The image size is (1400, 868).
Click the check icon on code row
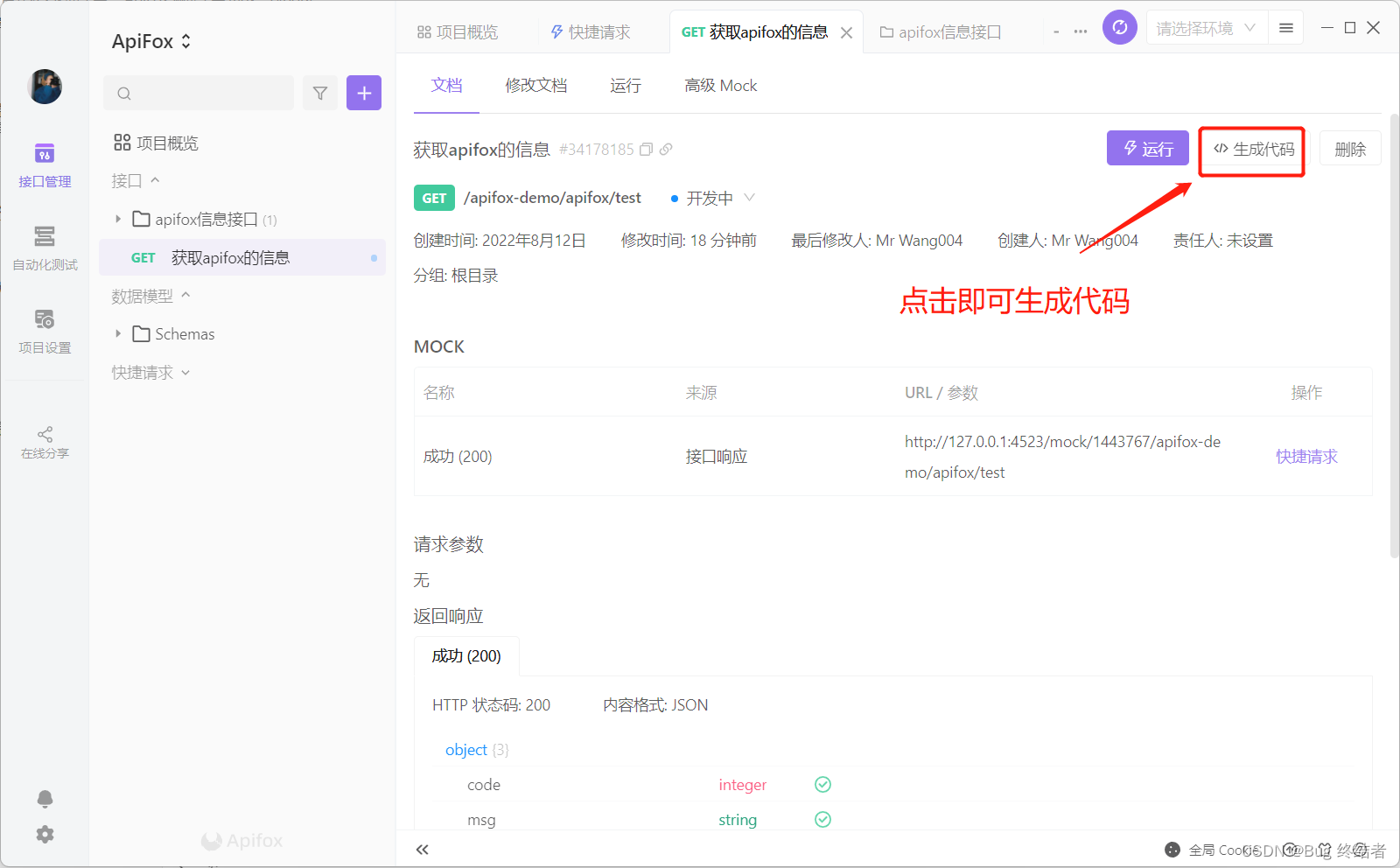[x=822, y=784]
